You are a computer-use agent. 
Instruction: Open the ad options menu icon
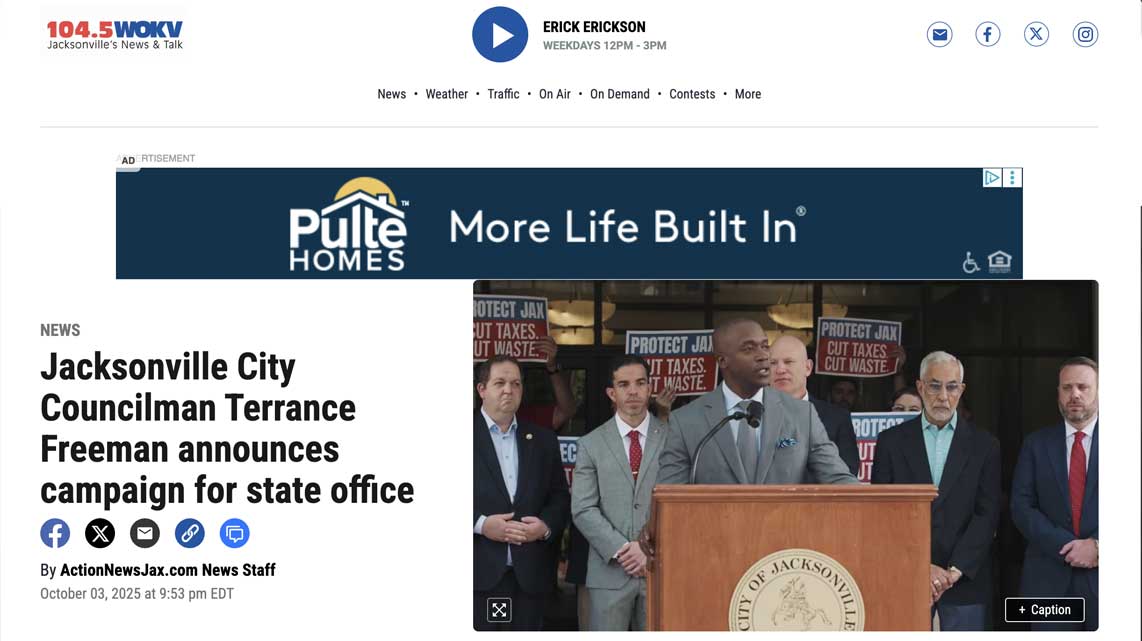pyautogui.click(x=1013, y=178)
